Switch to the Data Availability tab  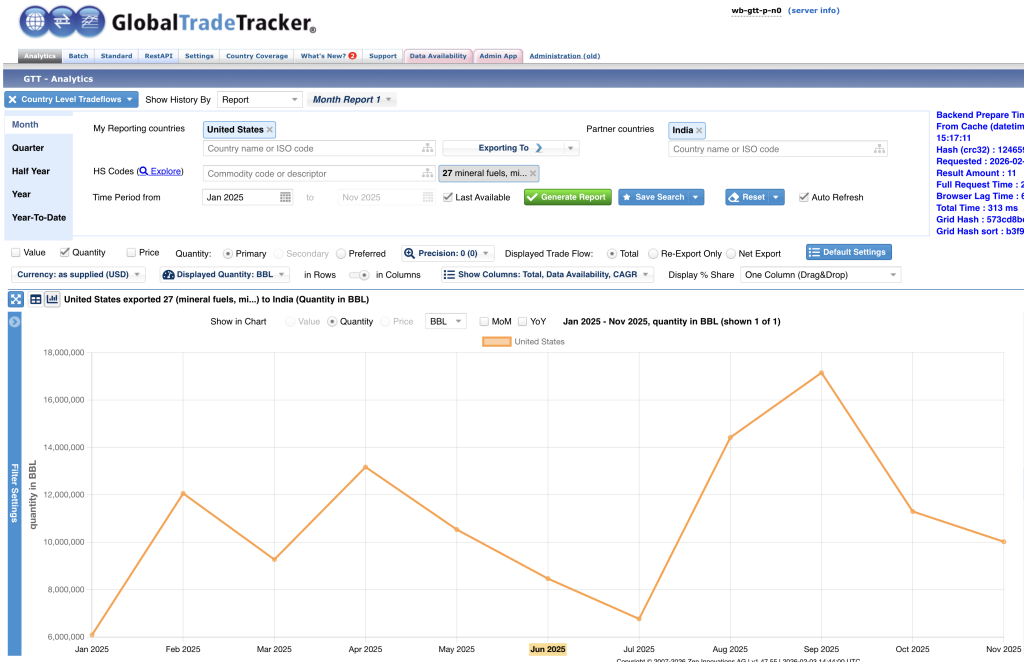click(x=438, y=56)
